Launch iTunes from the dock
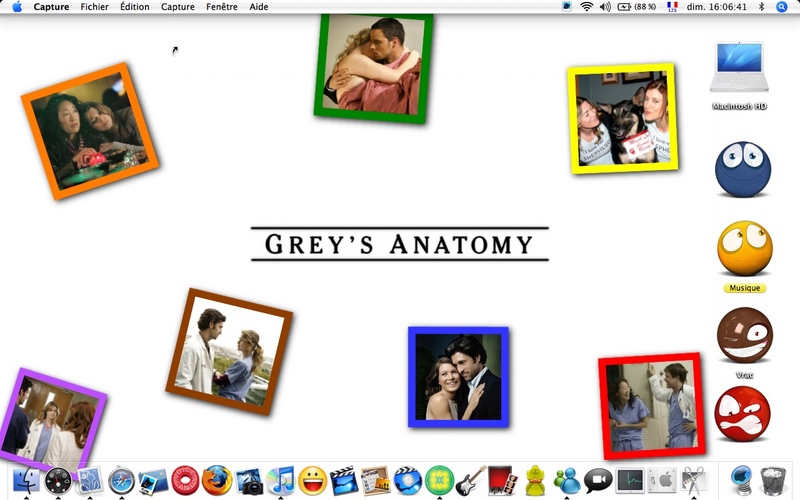The width and height of the screenshot is (800, 500). (x=281, y=481)
